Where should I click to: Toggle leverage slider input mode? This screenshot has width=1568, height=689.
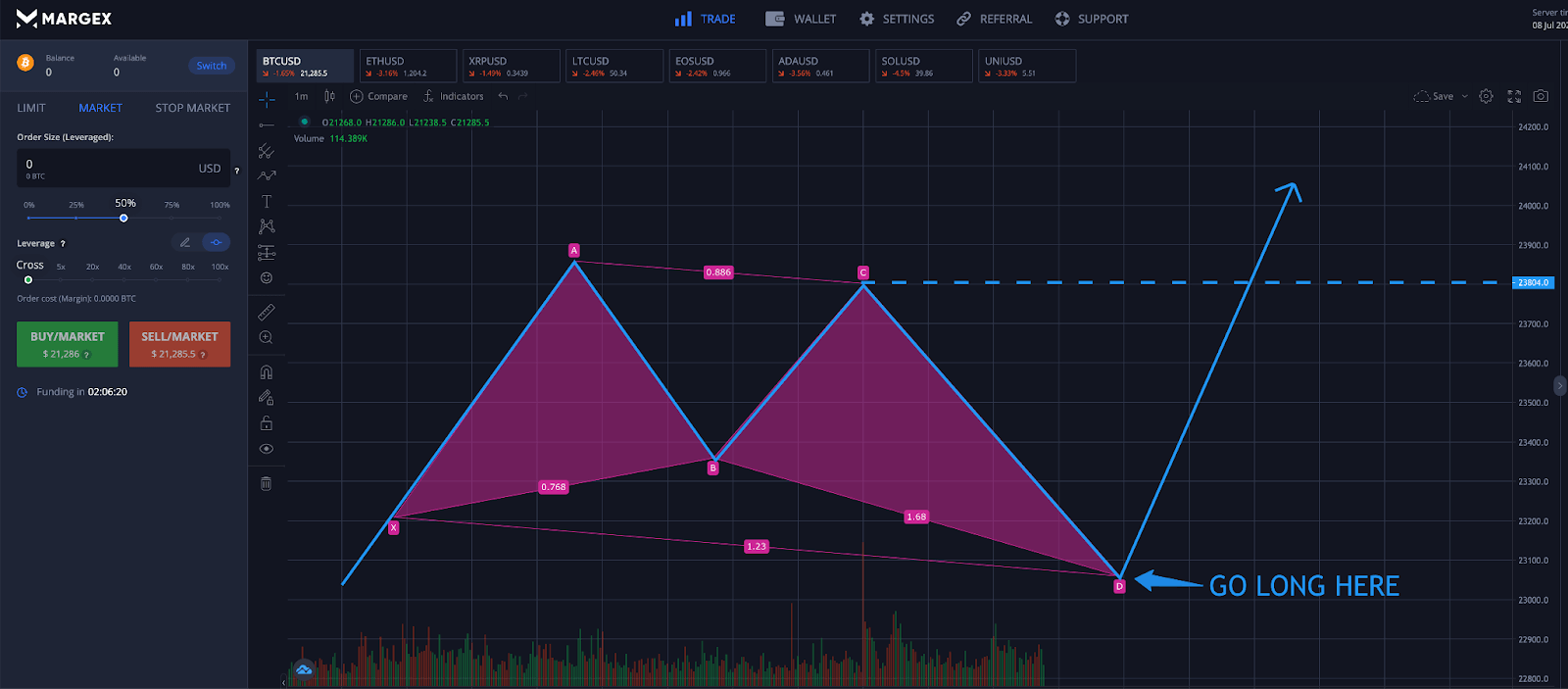216,242
